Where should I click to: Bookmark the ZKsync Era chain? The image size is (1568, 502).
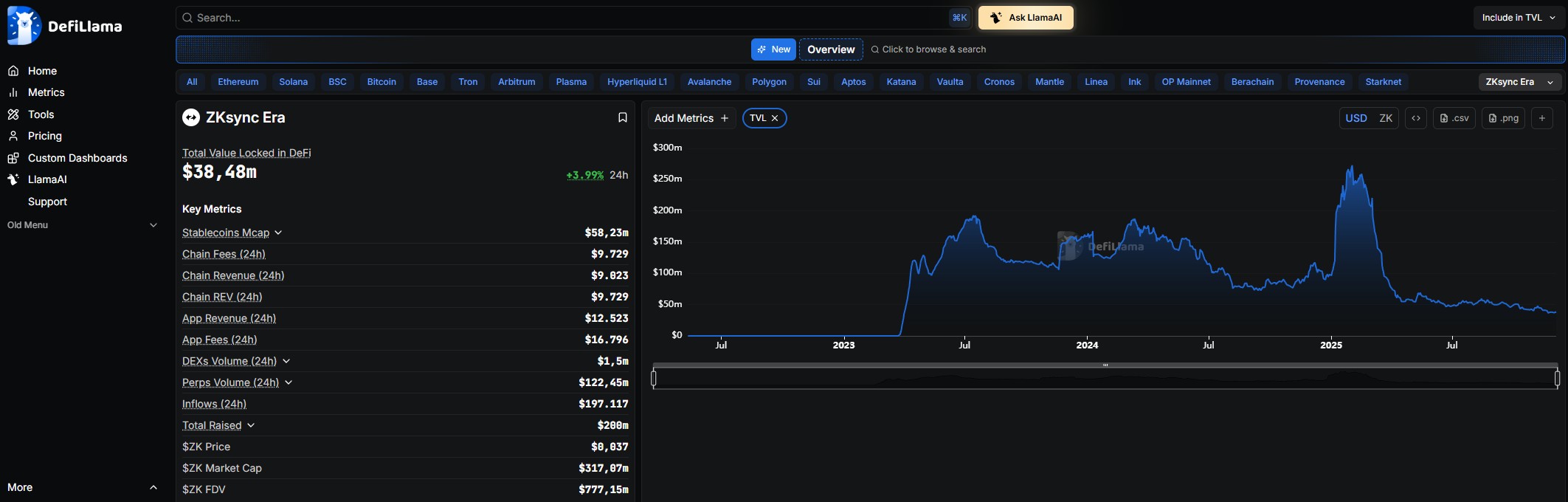(622, 118)
